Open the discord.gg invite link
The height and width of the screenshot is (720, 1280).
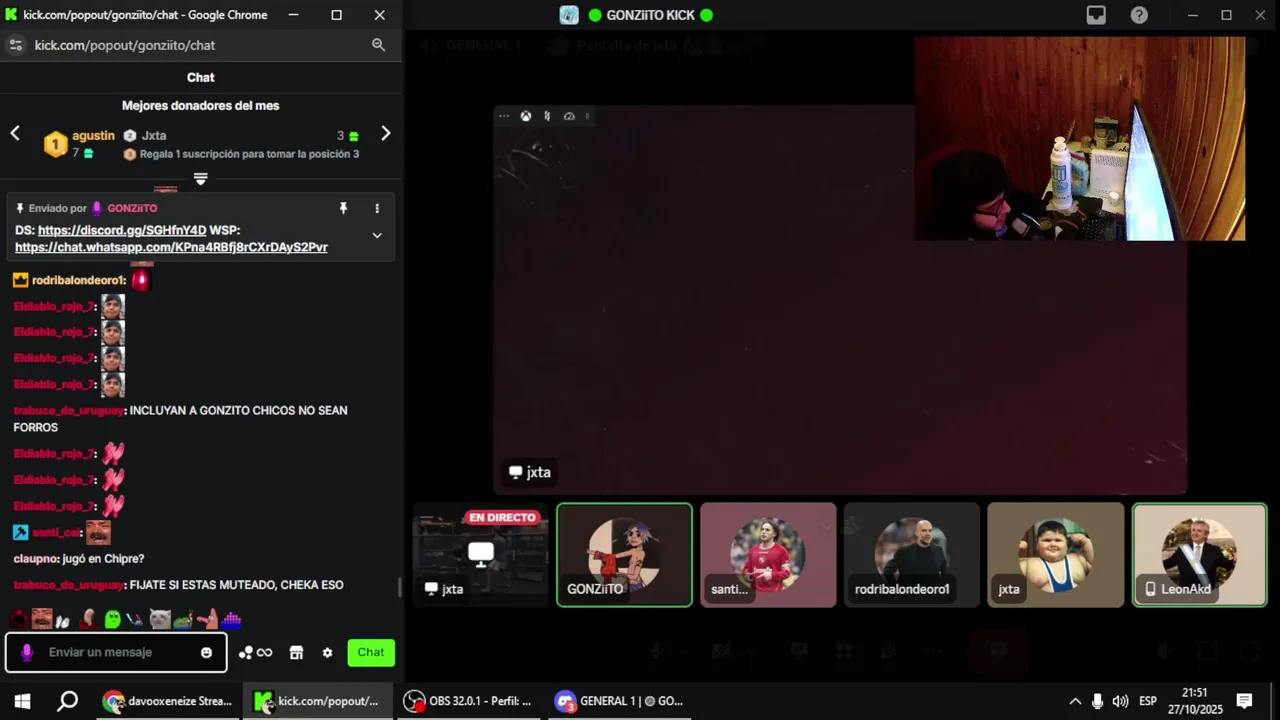coord(122,230)
